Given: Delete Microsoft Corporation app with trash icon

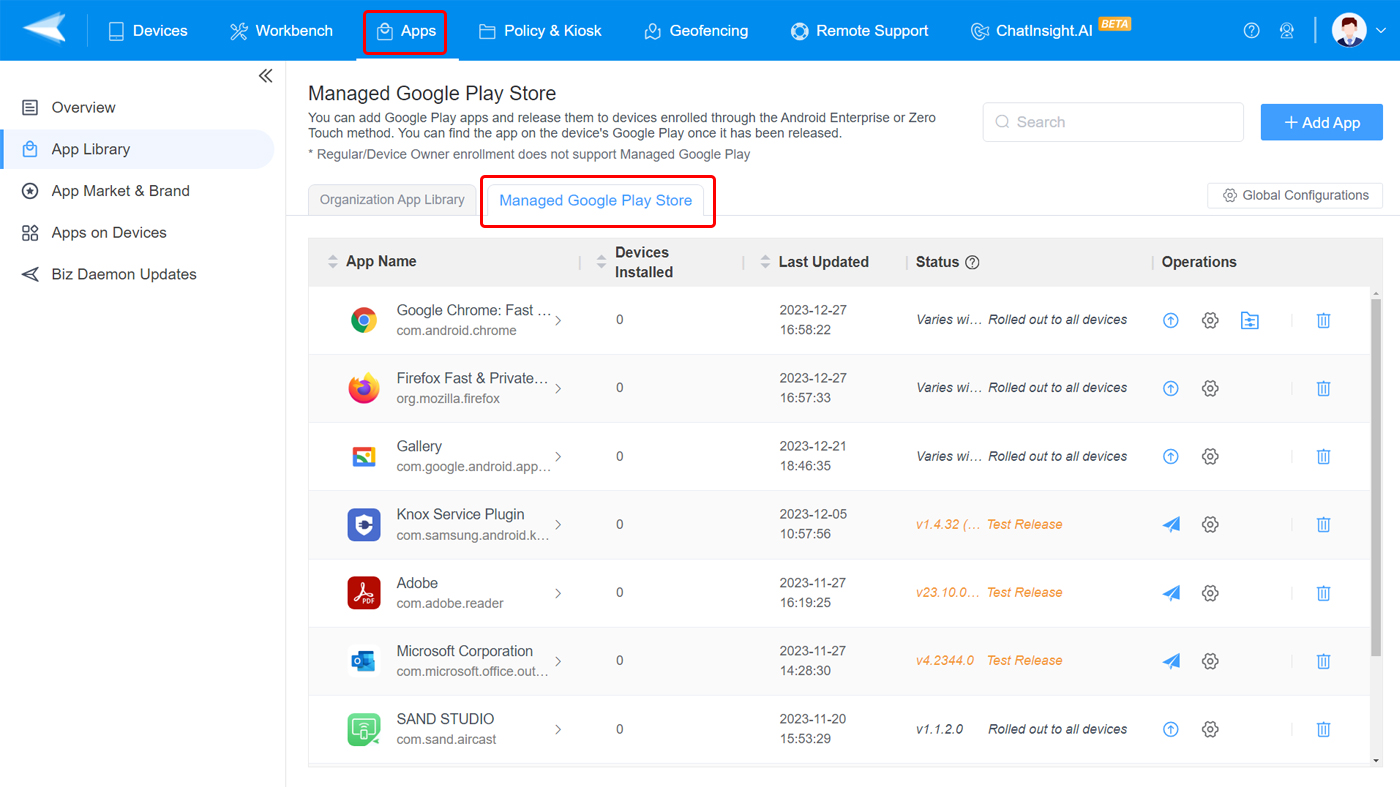Looking at the screenshot, I should pos(1323,661).
